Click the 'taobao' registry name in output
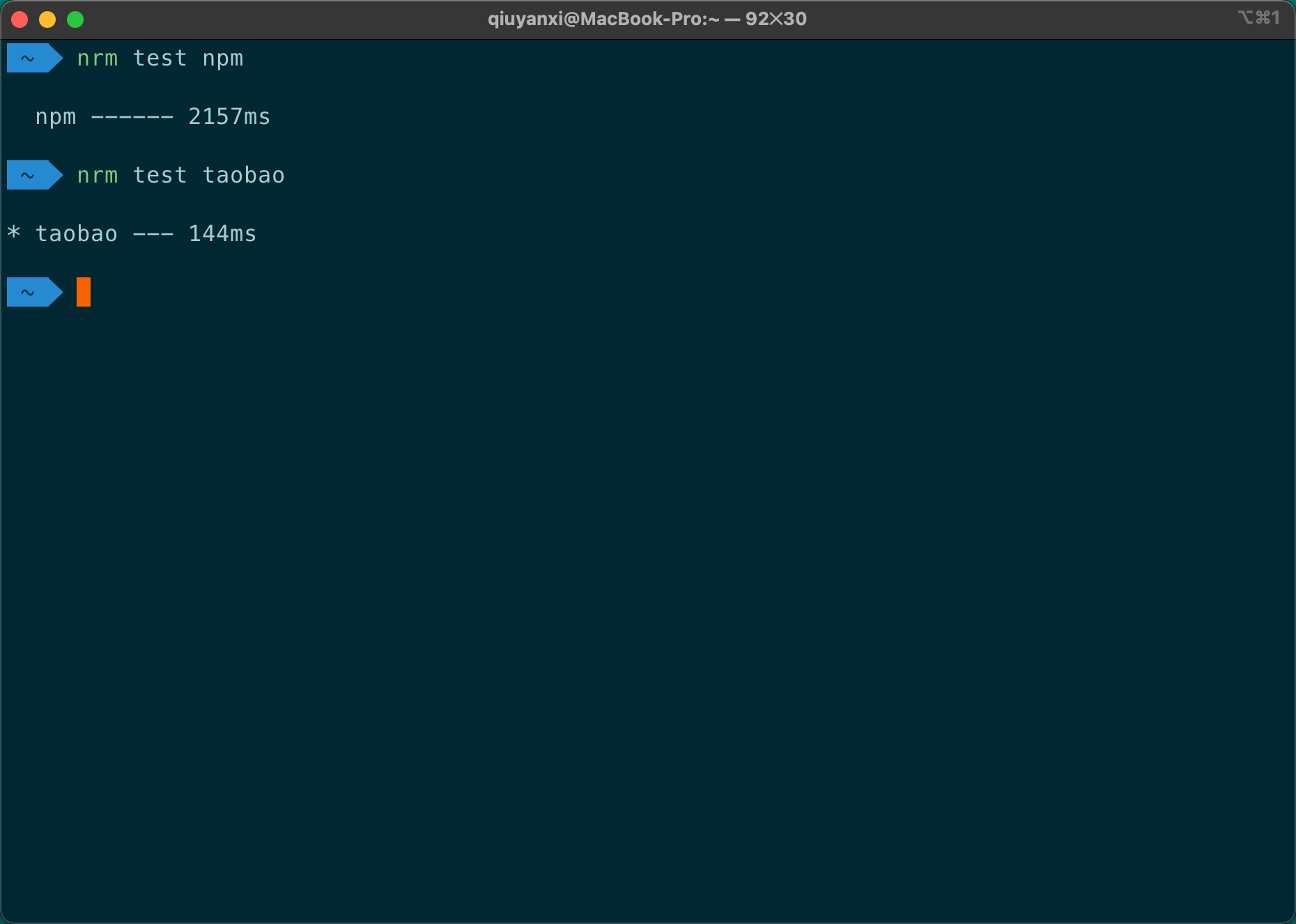The width and height of the screenshot is (1296, 924). tap(77, 233)
